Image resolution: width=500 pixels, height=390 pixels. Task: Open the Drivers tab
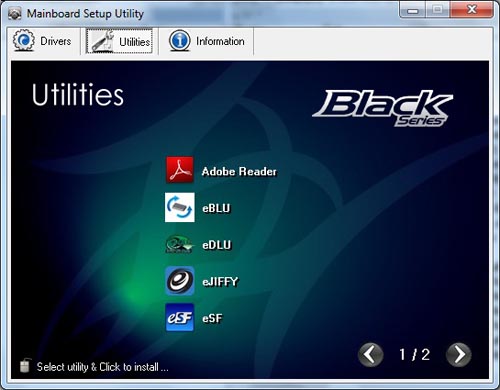tap(42, 41)
